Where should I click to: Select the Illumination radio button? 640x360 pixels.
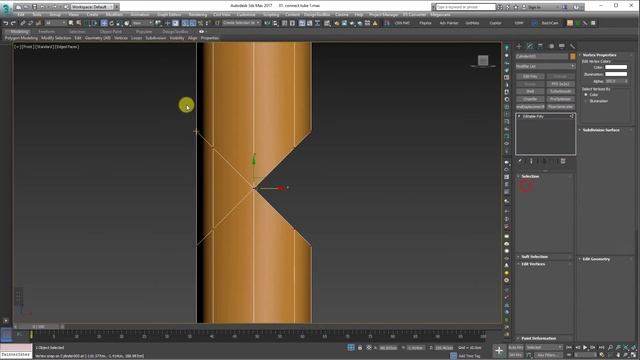(586, 101)
